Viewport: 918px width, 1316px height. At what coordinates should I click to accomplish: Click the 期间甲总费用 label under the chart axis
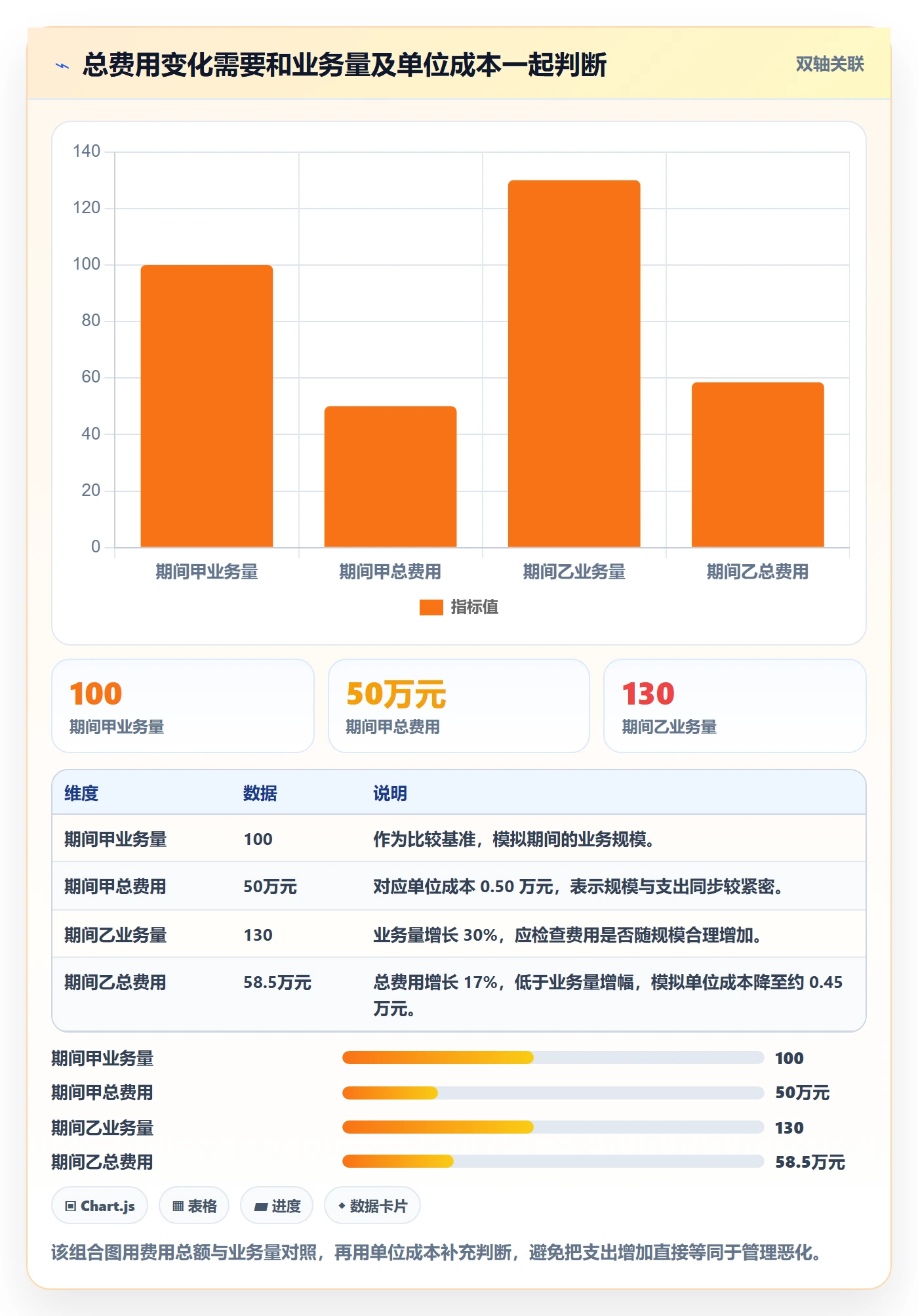coord(390,572)
